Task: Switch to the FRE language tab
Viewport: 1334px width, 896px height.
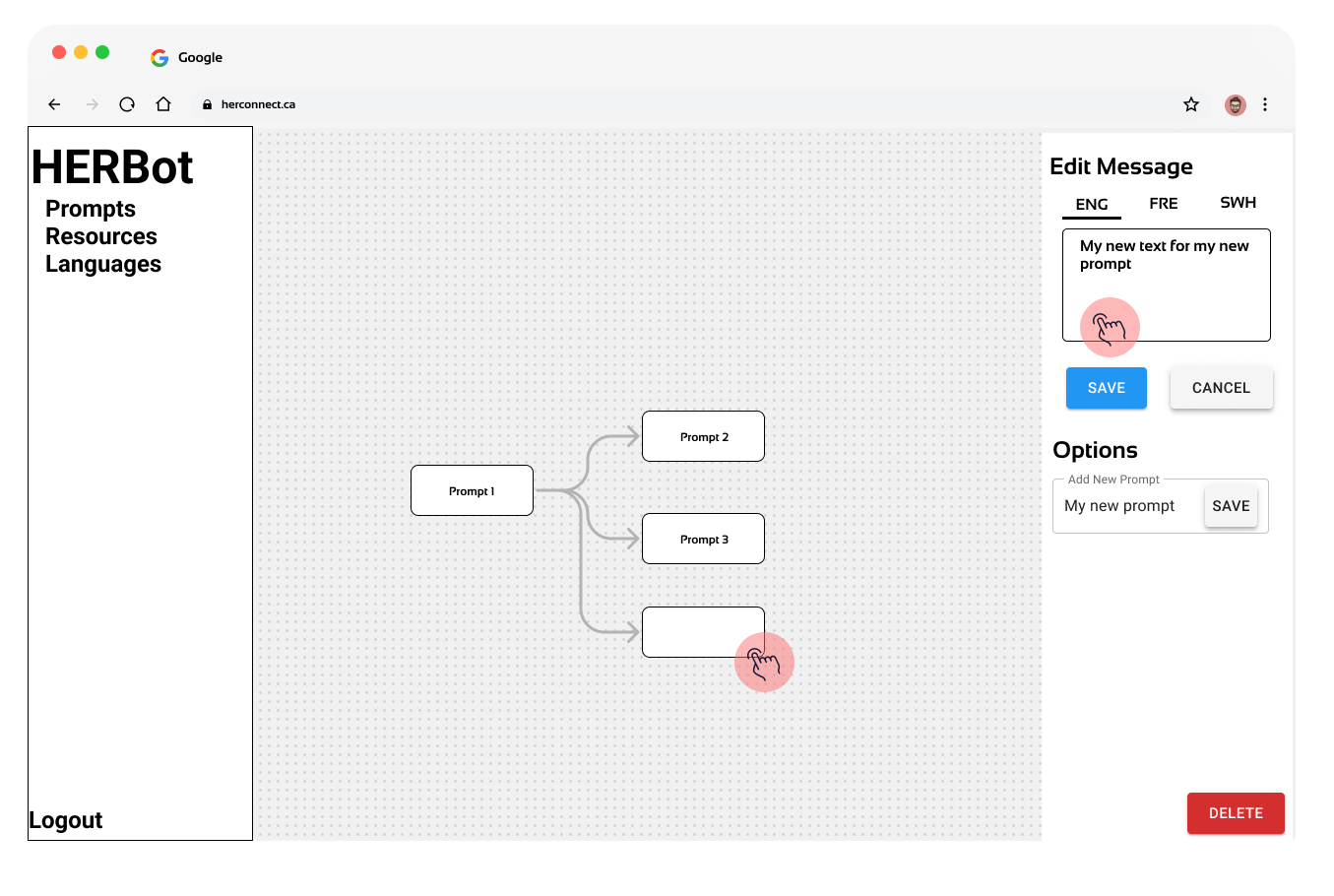Action: 1163,204
